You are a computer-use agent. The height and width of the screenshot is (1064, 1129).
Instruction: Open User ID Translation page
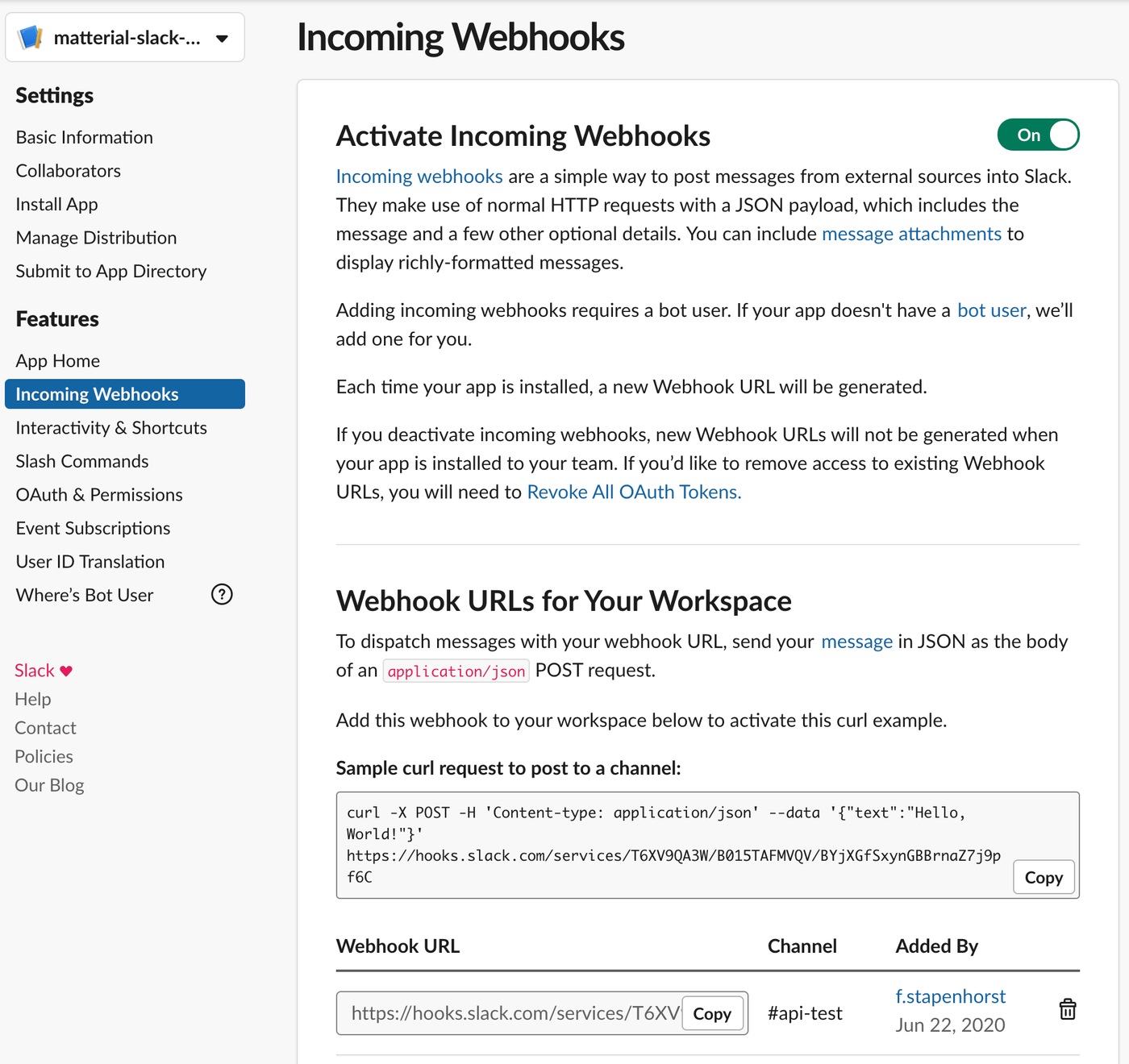tap(90, 561)
